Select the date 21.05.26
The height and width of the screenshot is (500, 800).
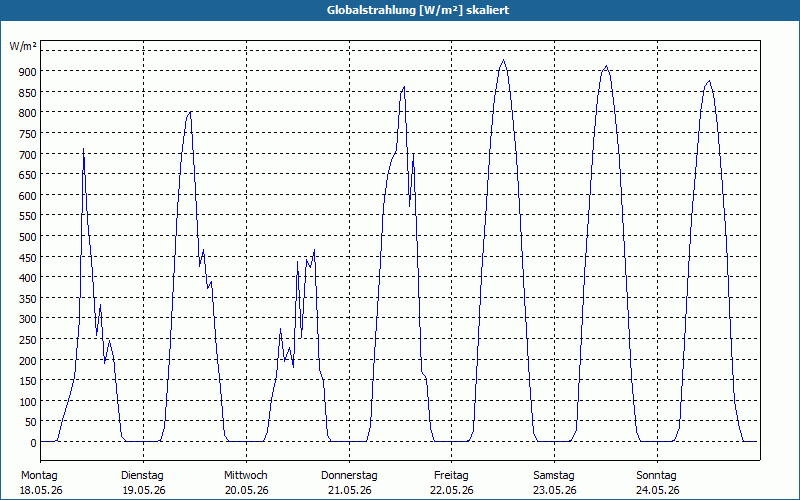point(349,490)
